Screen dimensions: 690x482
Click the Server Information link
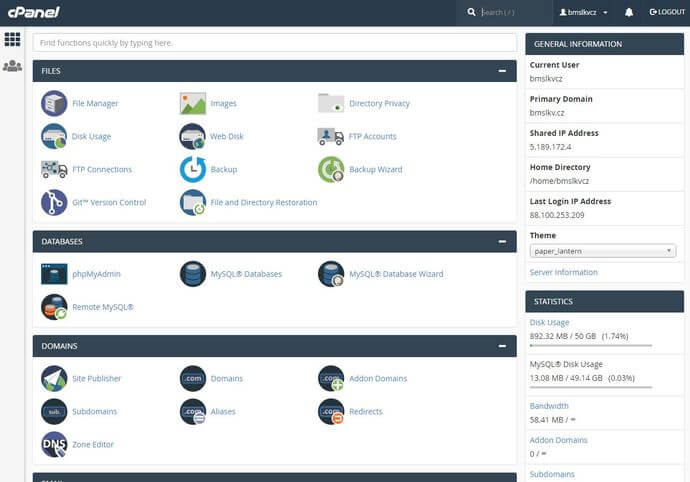564,272
